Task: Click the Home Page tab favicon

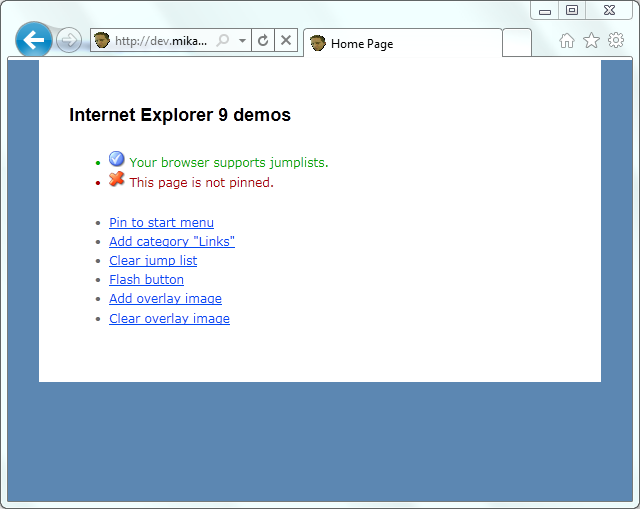Action: pos(318,43)
